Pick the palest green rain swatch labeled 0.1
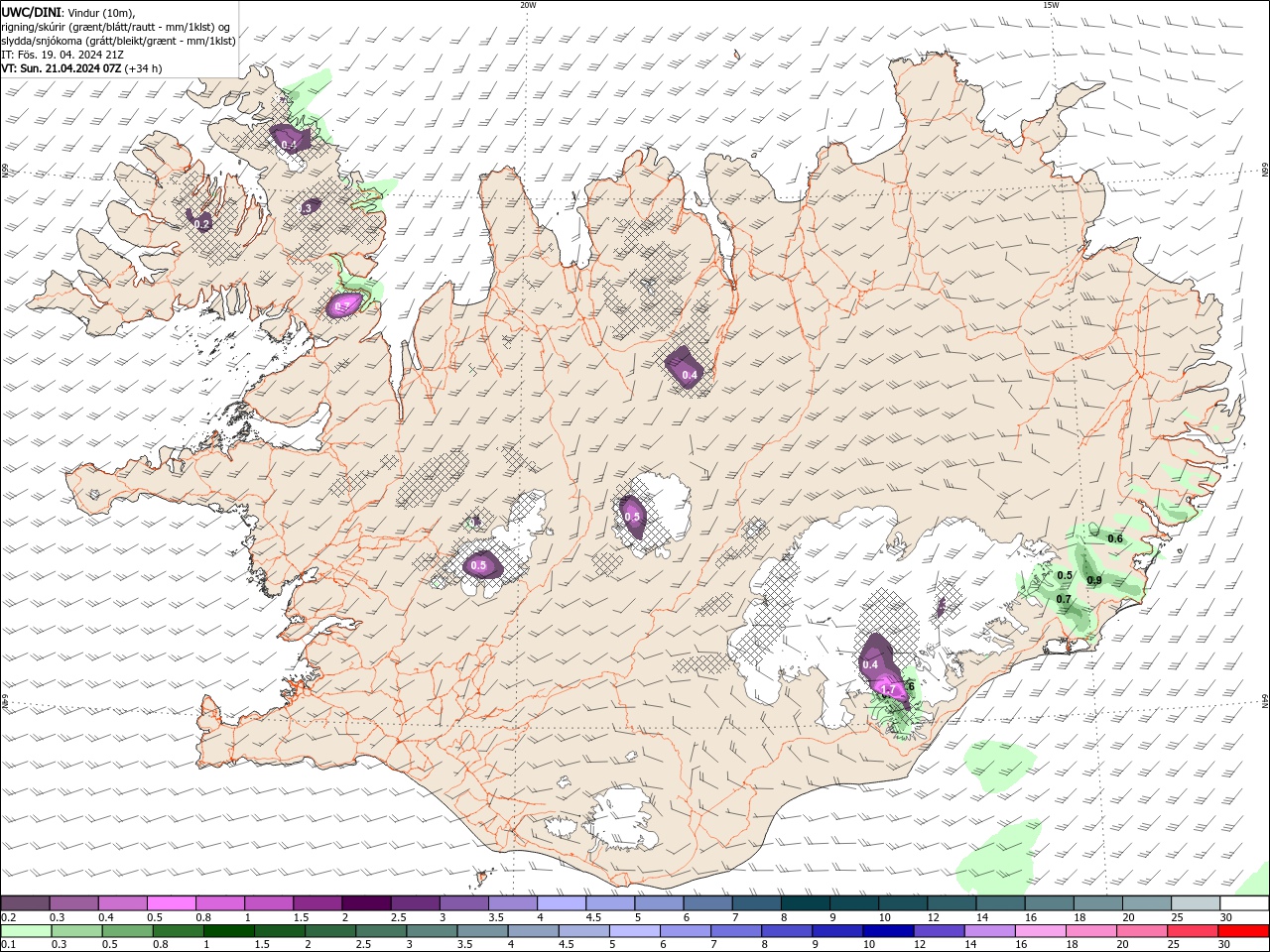Screen dimensions: 1270x952 click(x=26, y=931)
